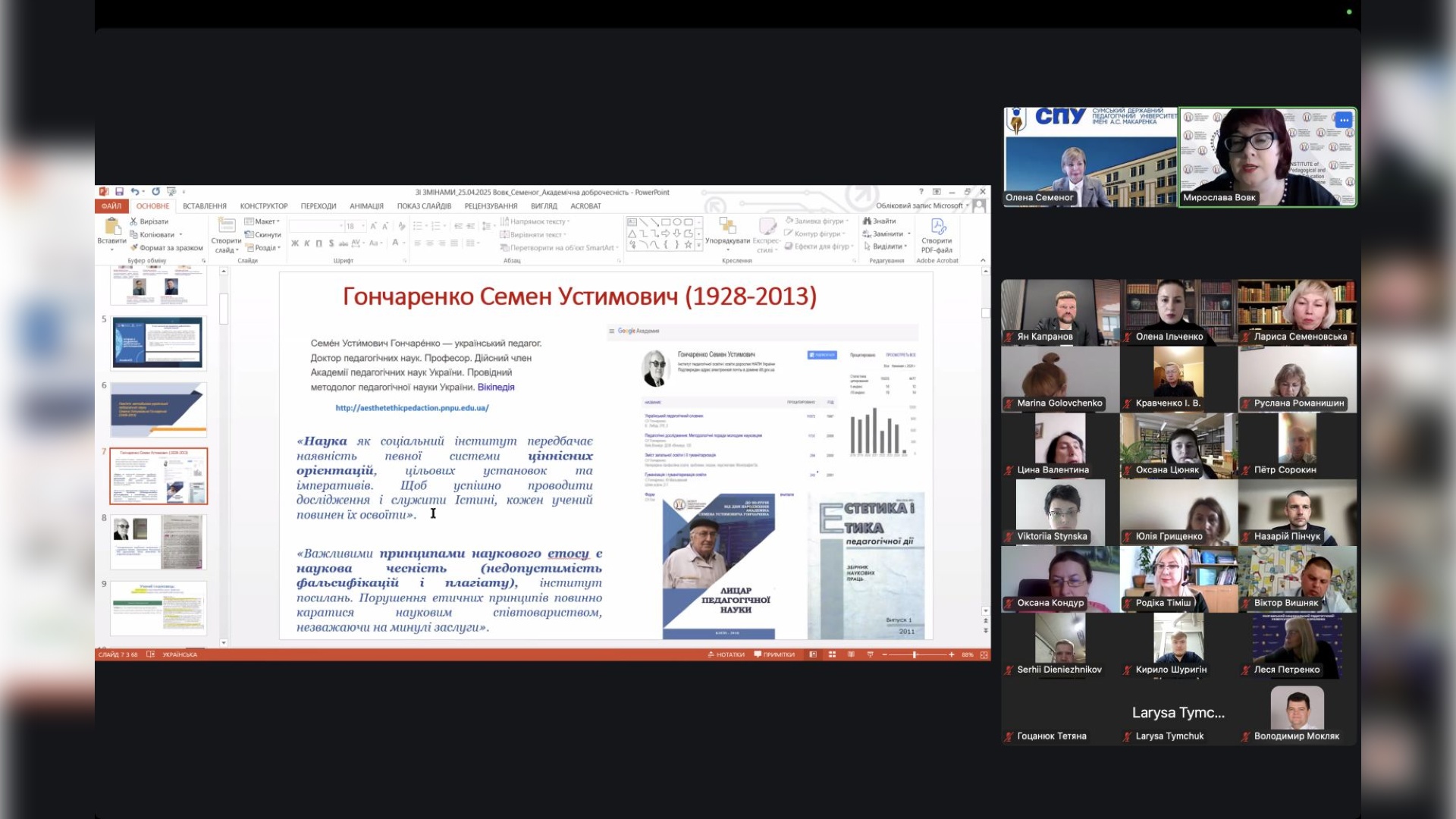Open Виділити (Select) dropdown

(x=885, y=246)
